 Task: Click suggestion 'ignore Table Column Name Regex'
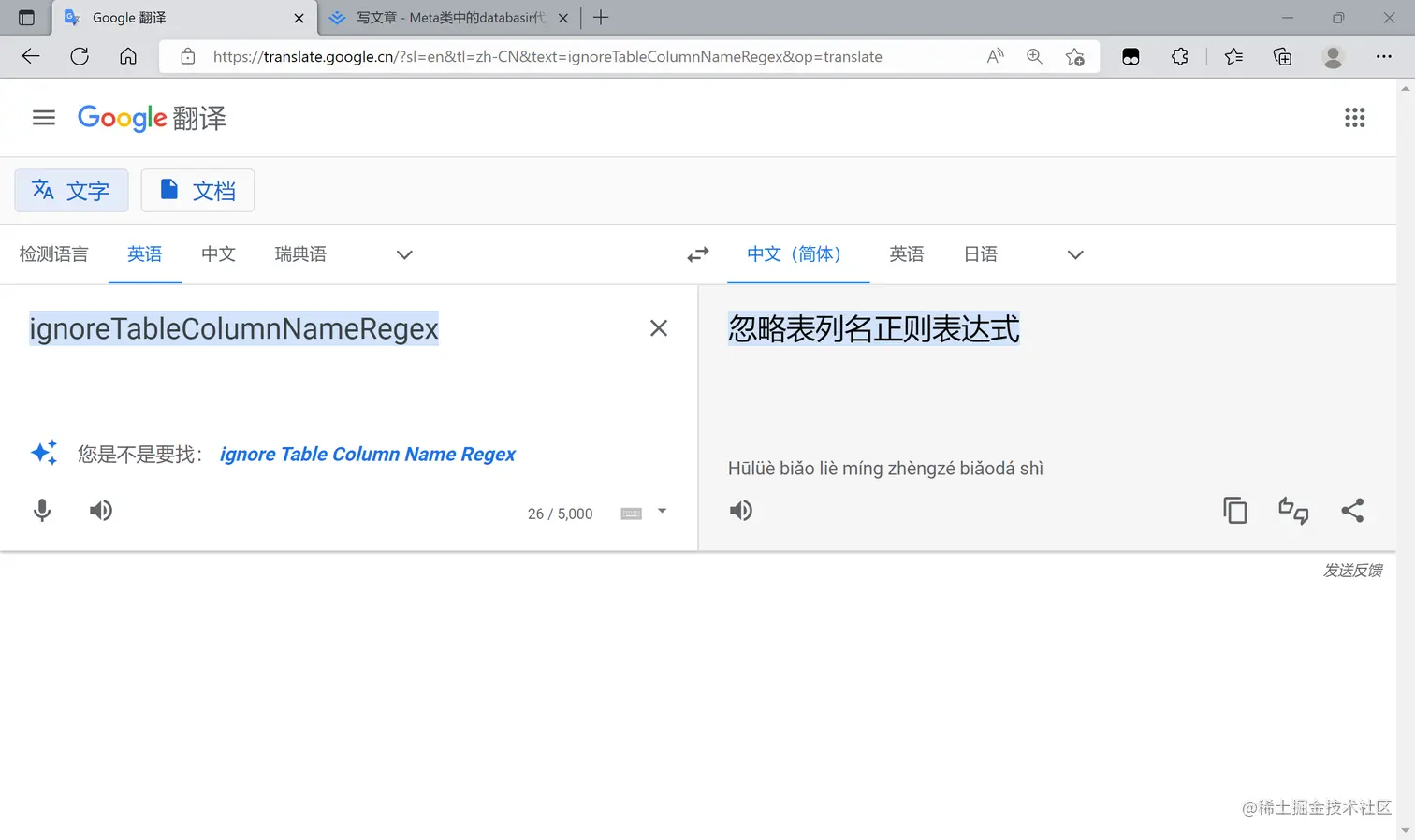pos(367,455)
